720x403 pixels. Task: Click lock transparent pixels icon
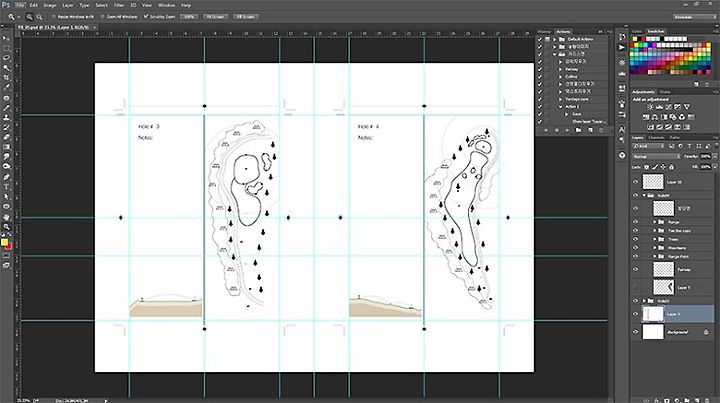647,167
